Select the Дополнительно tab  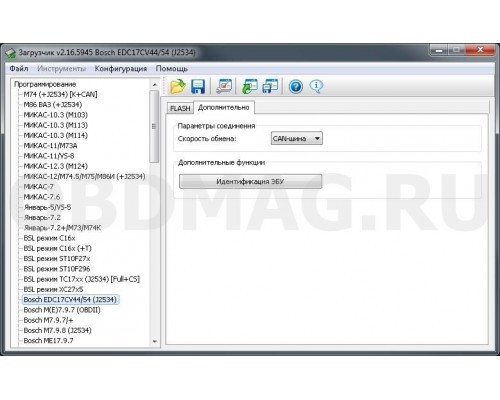click(x=224, y=107)
